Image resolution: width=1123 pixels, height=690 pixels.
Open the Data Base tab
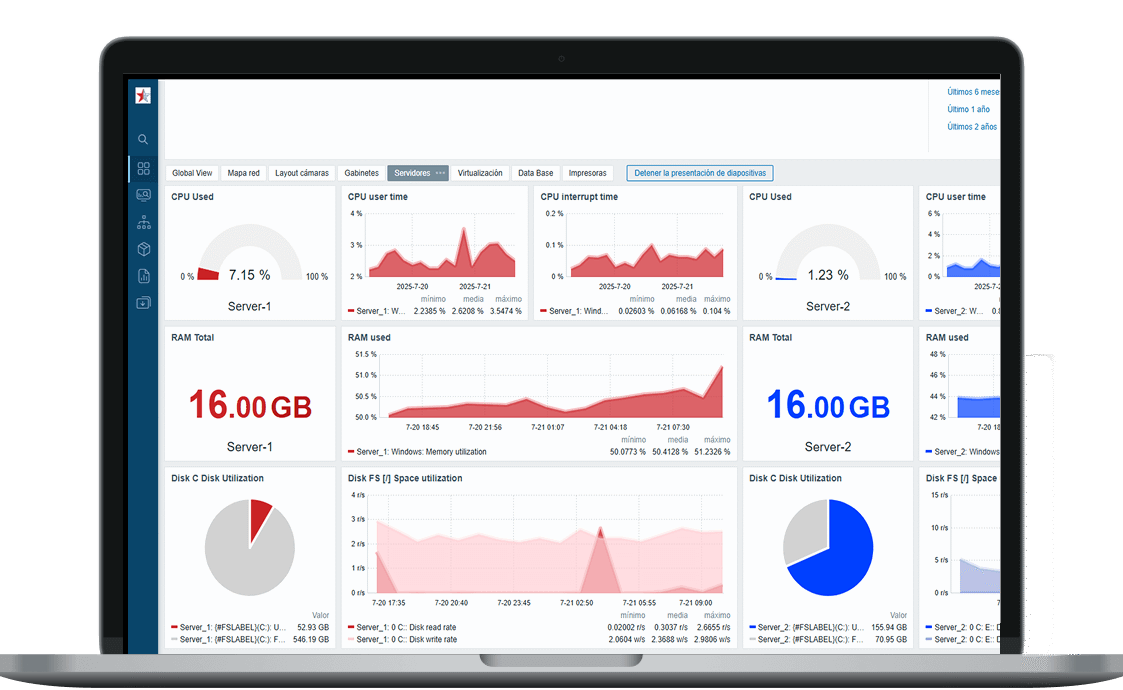pyautogui.click(x=536, y=173)
